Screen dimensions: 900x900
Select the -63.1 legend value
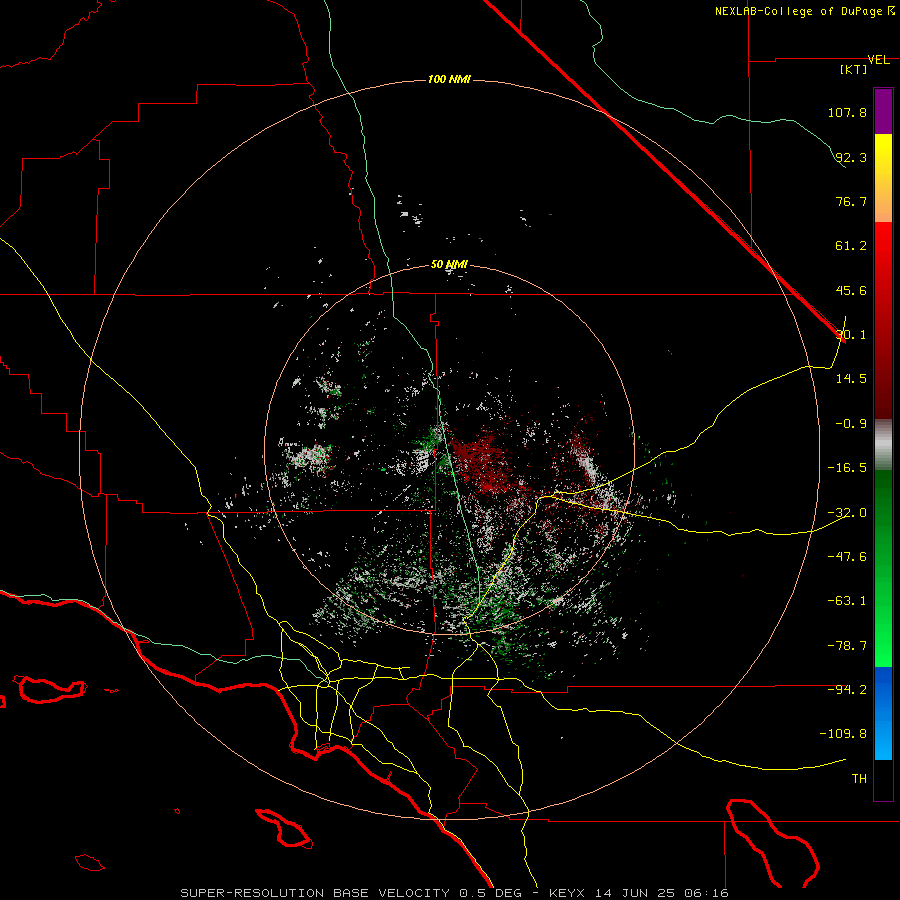(847, 601)
